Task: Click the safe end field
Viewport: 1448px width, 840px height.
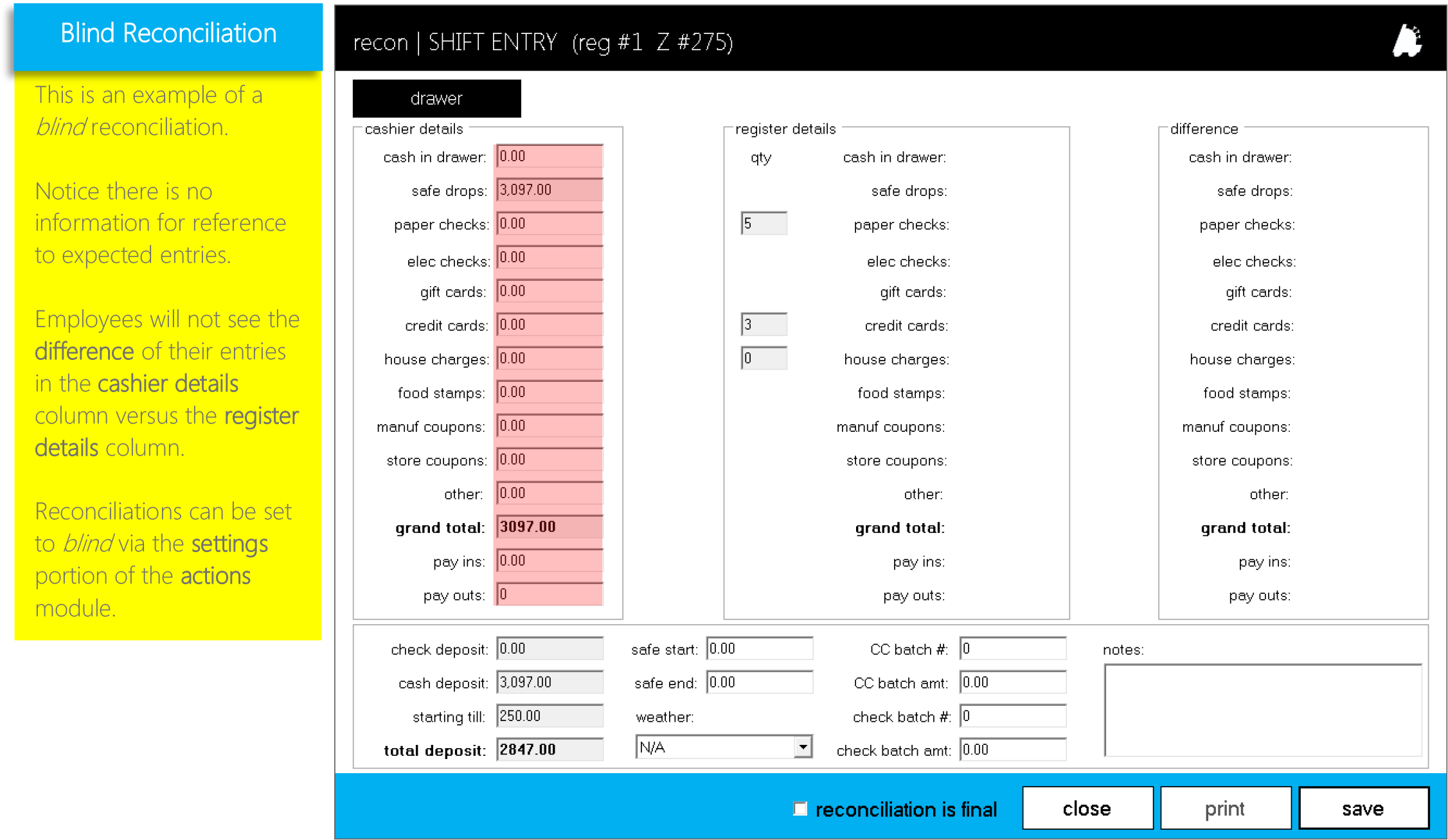Action: pos(760,682)
